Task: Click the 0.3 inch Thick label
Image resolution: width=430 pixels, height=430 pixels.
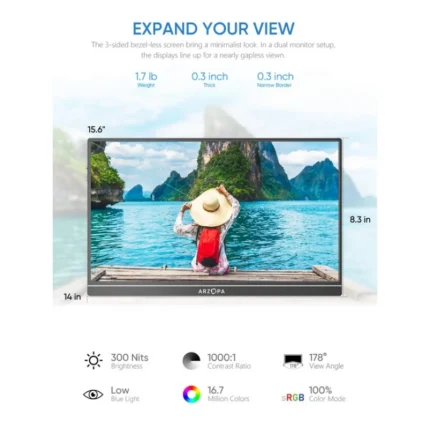Action: point(210,80)
